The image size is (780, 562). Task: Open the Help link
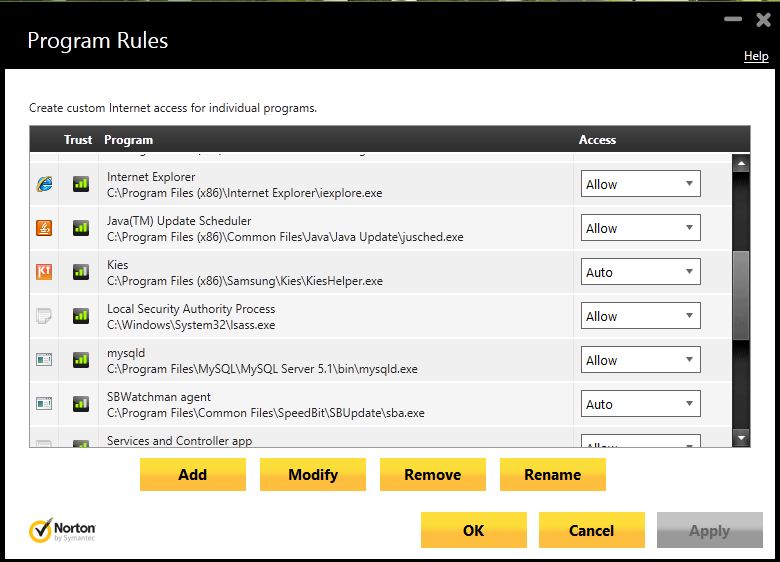click(x=756, y=56)
